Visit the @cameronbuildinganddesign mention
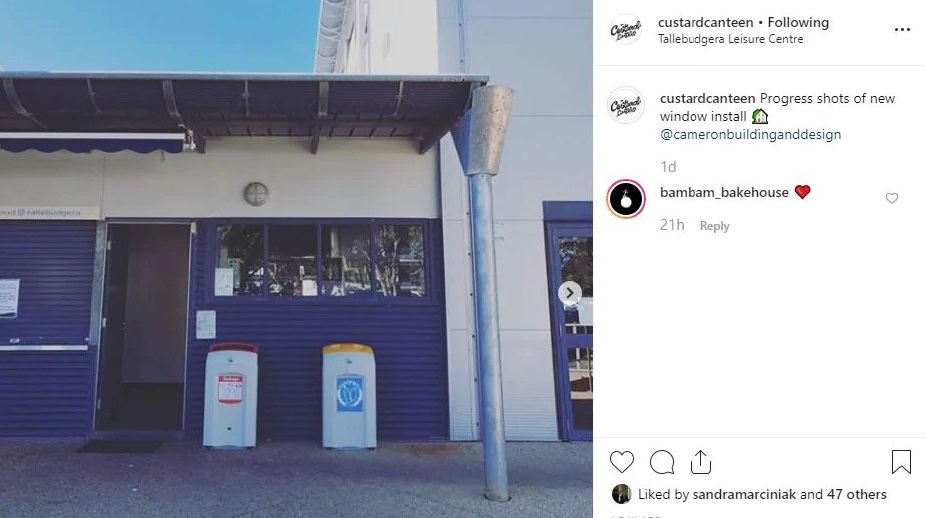 tap(750, 135)
